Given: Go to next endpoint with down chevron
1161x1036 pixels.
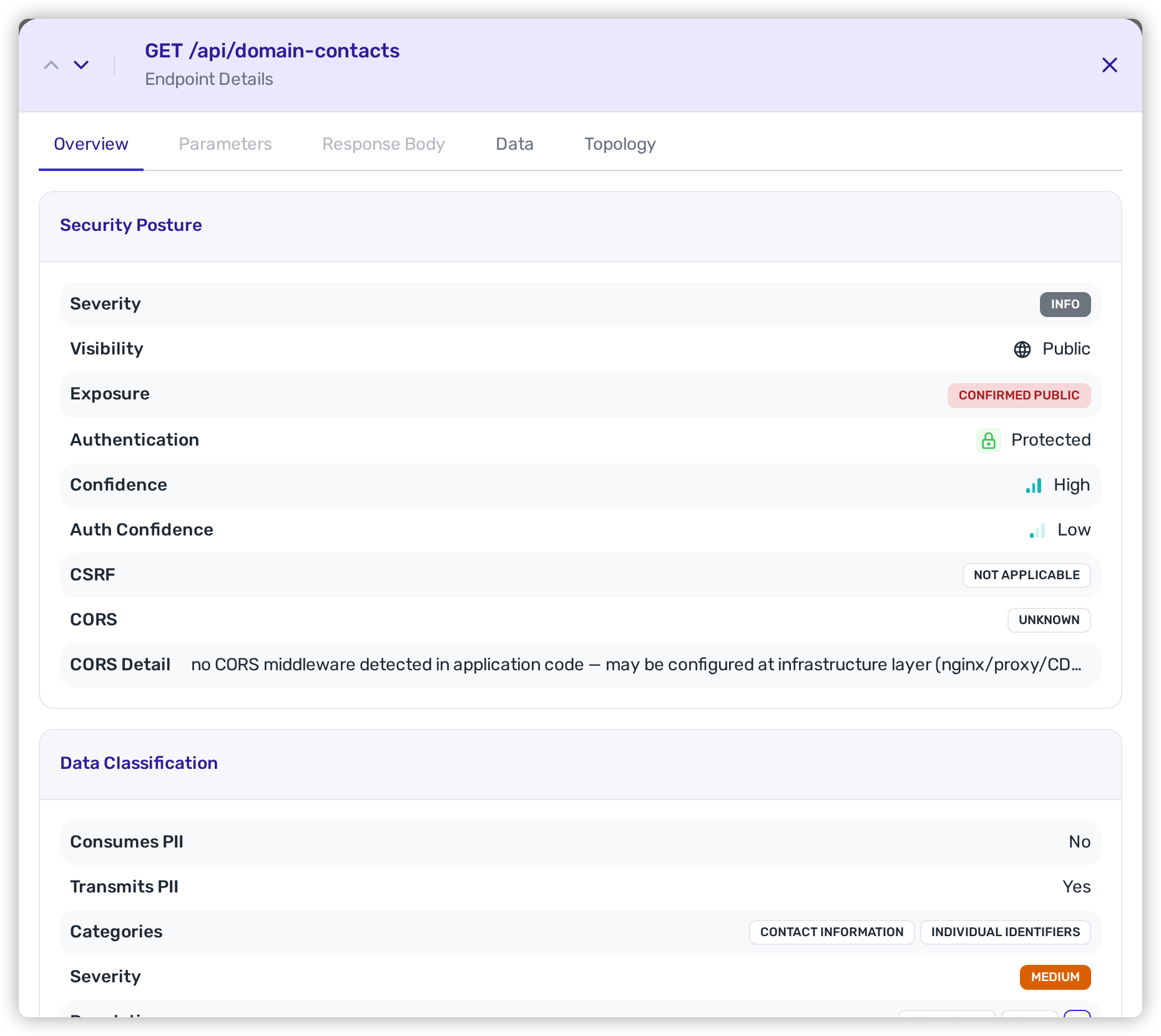Looking at the screenshot, I should coord(81,65).
